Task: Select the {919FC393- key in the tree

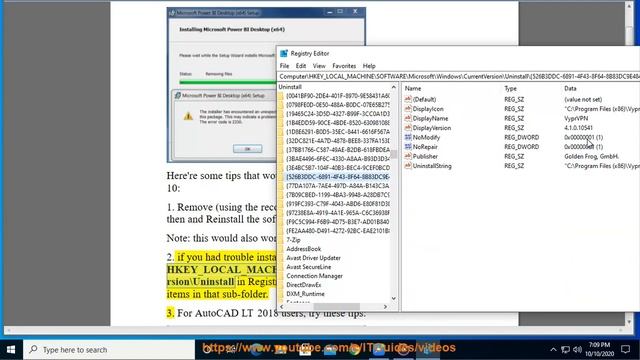Action: point(338,204)
